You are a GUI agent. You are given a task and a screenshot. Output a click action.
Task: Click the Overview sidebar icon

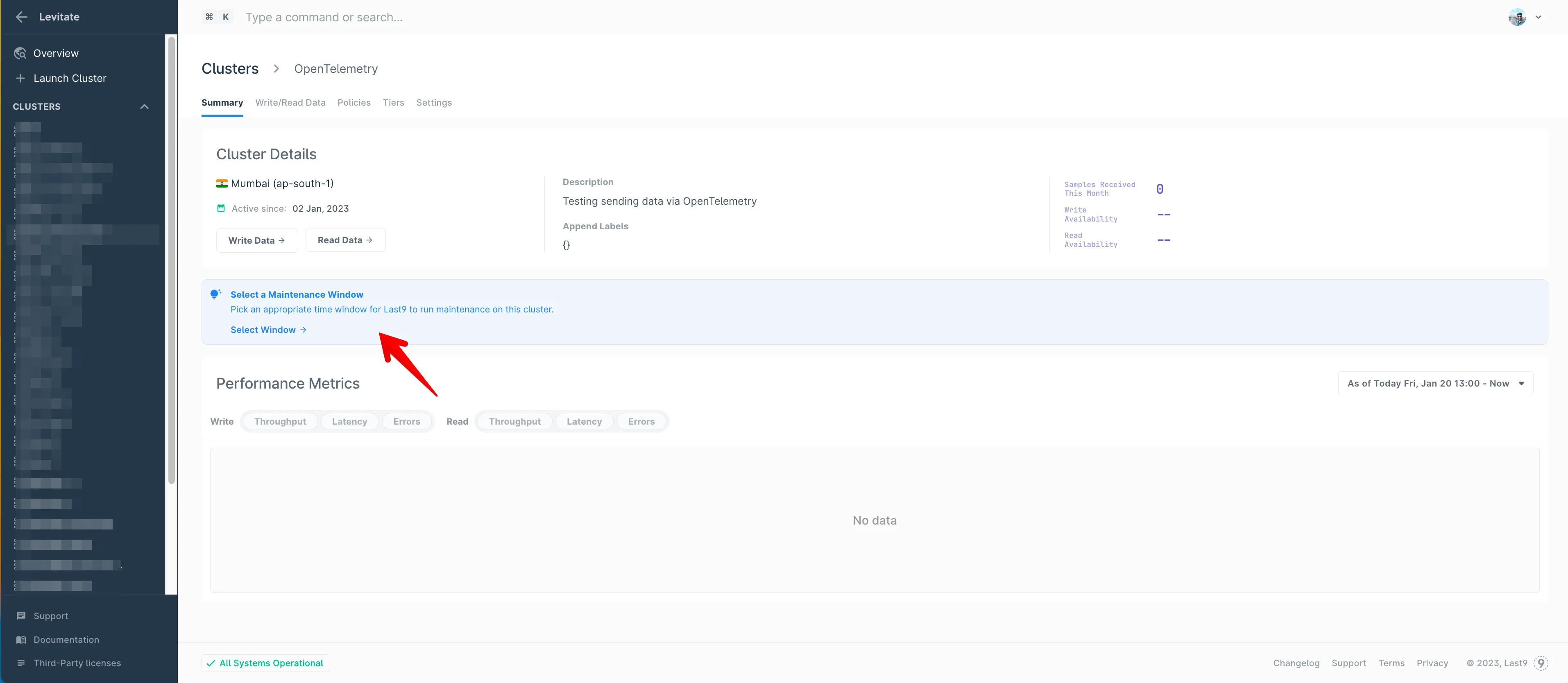[20, 54]
